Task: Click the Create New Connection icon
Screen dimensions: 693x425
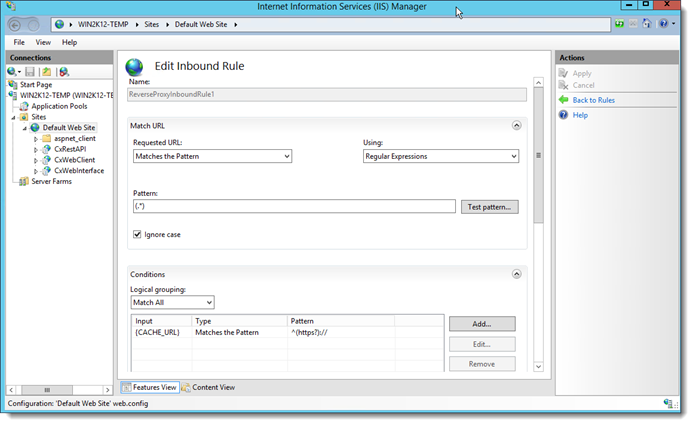Action: tap(13, 72)
